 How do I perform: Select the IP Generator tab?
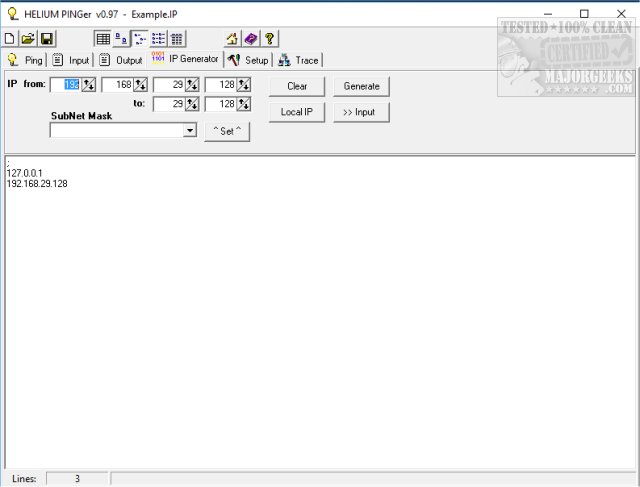pyautogui.click(x=185, y=59)
